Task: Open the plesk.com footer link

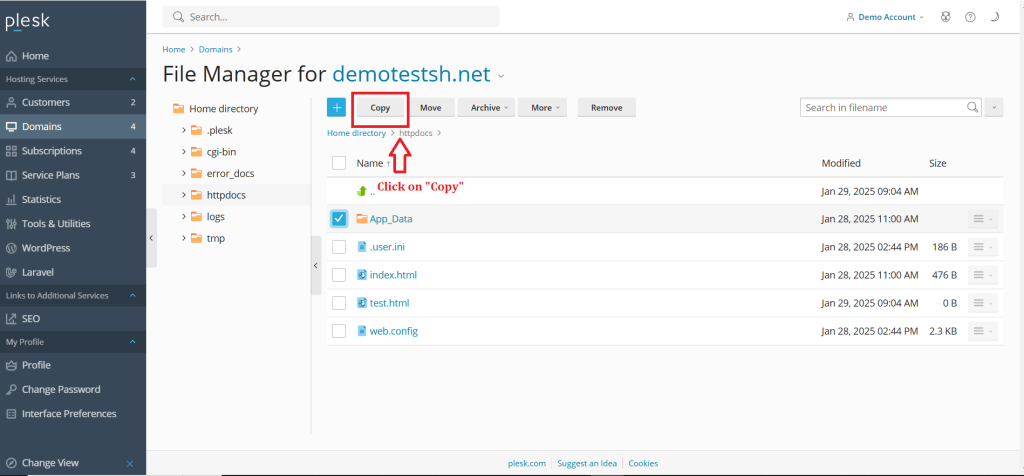Action: 527,464
